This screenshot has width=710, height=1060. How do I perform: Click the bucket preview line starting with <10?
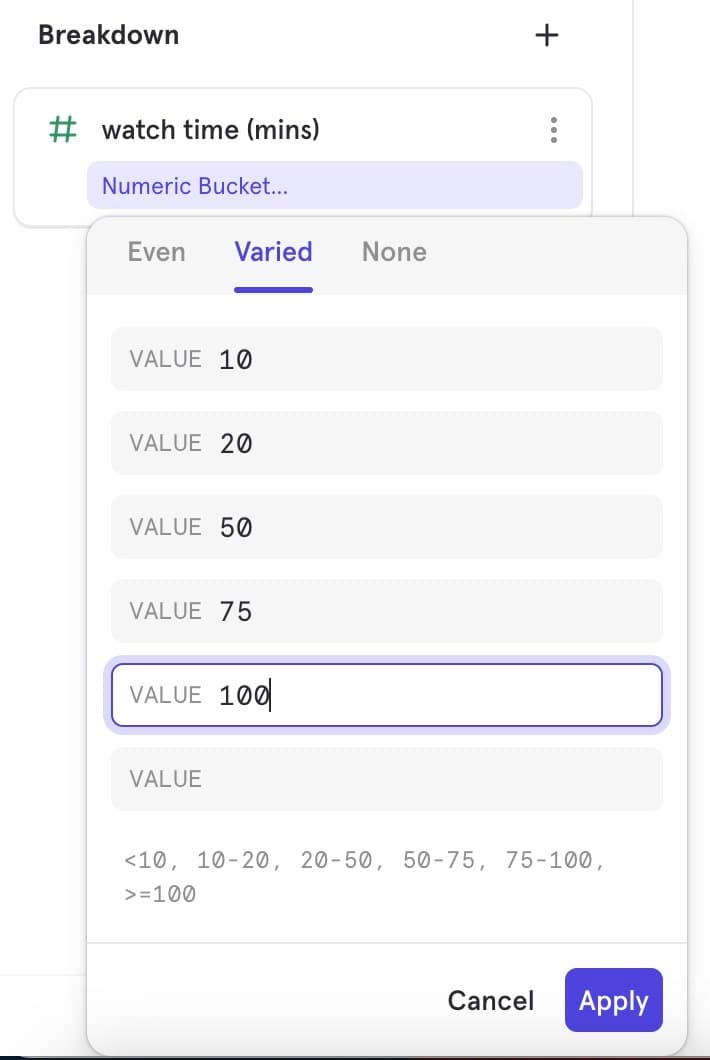coord(364,860)
